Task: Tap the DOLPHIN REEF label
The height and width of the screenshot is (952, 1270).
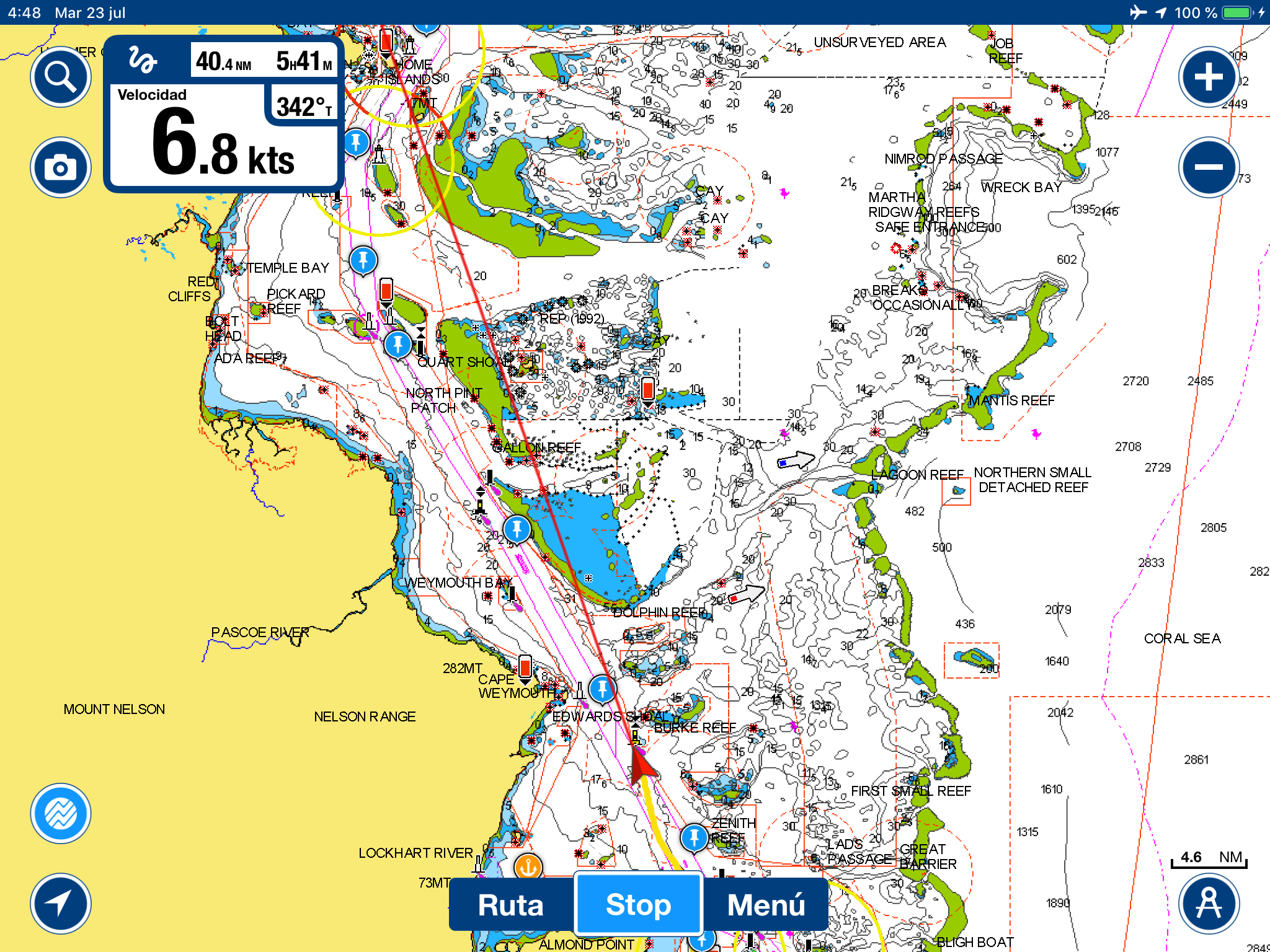Action: click(x=660, y=612)
